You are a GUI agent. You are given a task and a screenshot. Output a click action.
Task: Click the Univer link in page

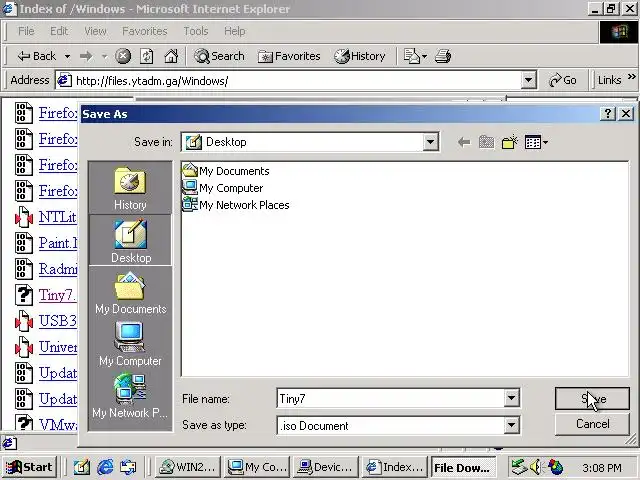pyautogui.click(x=58, y=347)
